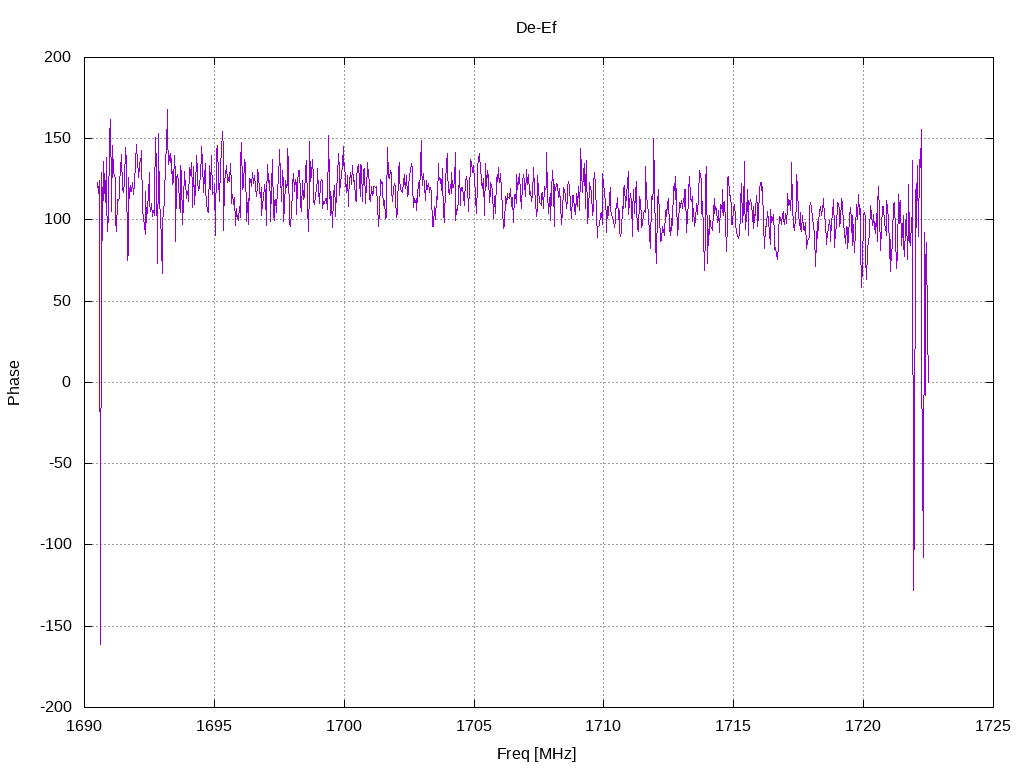Image resolution: width=1024 pixels, height=768 pixels.
Task: Select the Freq [MHz] axis label
Action: [x=536, y=754]
